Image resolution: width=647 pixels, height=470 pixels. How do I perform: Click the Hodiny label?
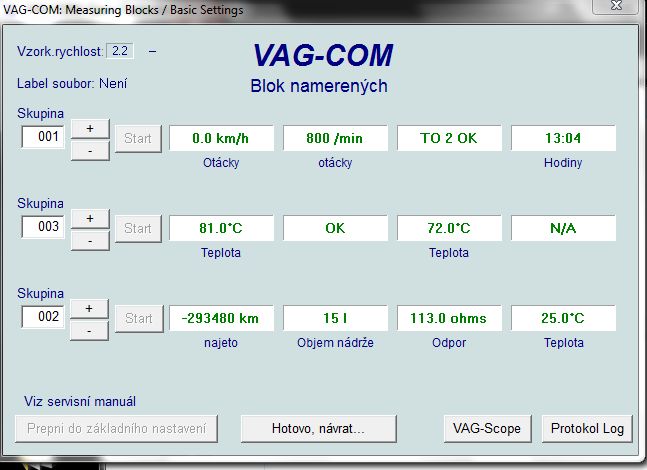pos(563,163)
